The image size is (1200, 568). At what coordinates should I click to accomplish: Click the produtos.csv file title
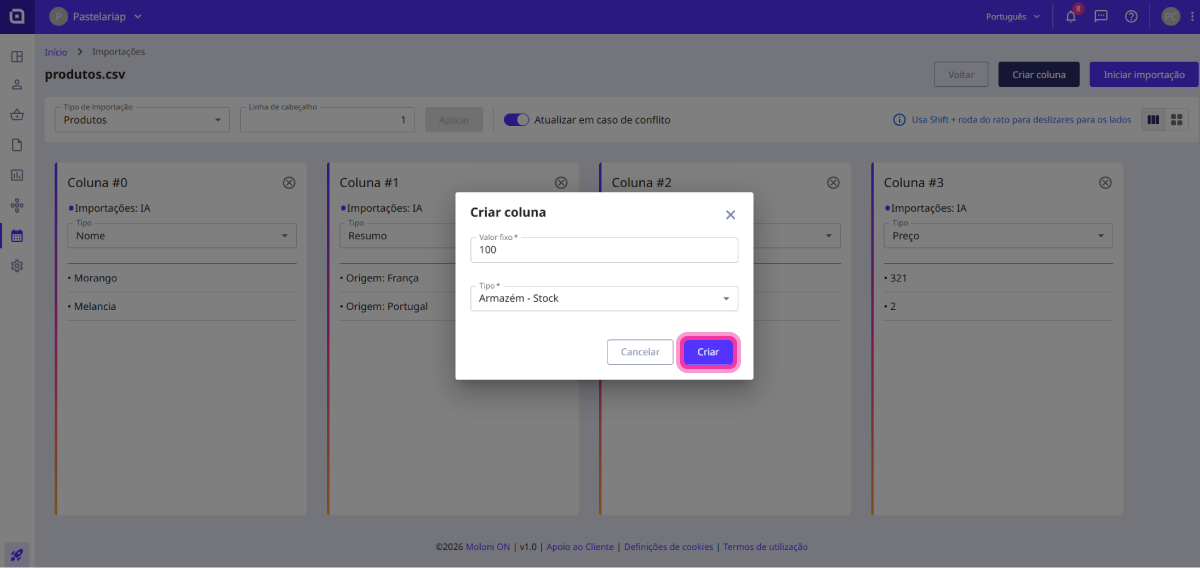click(x=85, y=75)
